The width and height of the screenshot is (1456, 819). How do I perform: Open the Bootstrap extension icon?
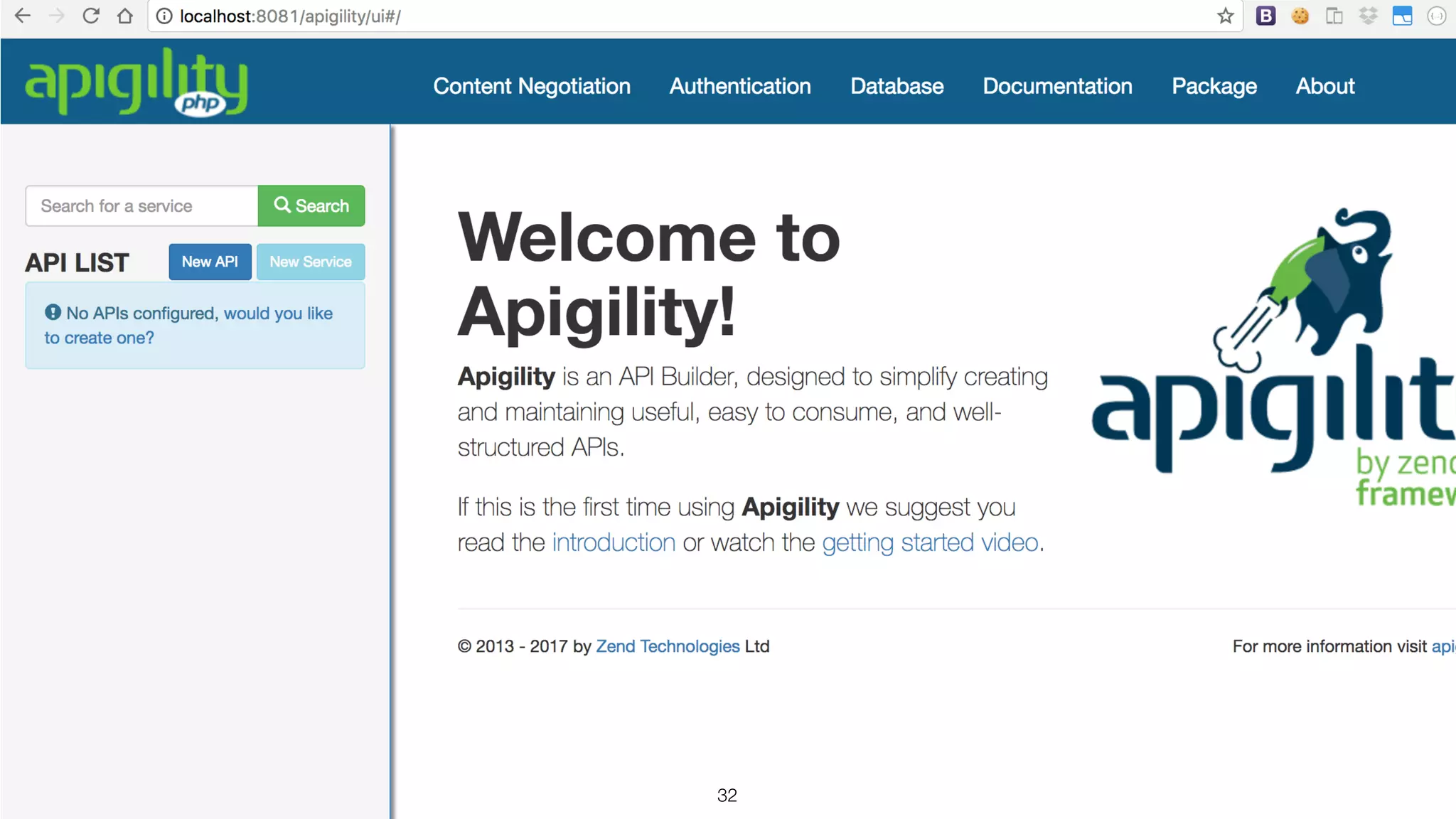pyautogui.click(x=1265, y=16)
